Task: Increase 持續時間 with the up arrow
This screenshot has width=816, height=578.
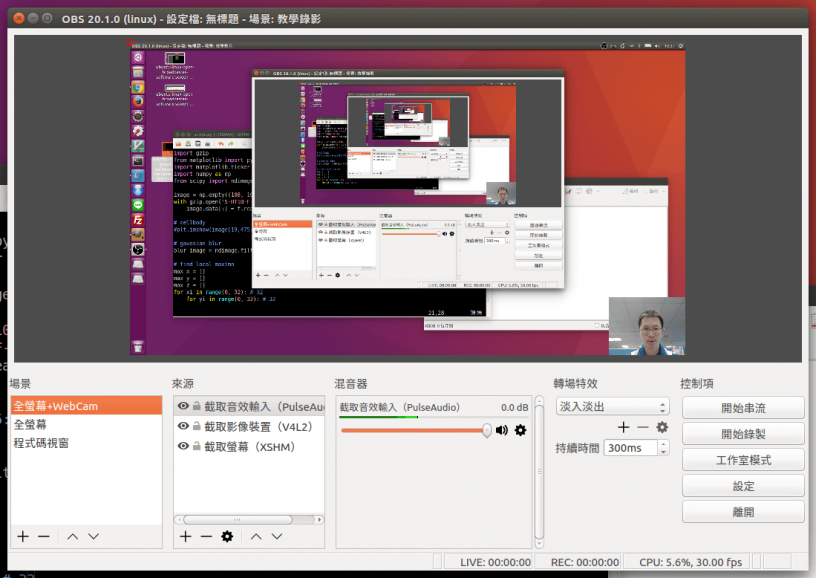Action: [x=663, y=443]
